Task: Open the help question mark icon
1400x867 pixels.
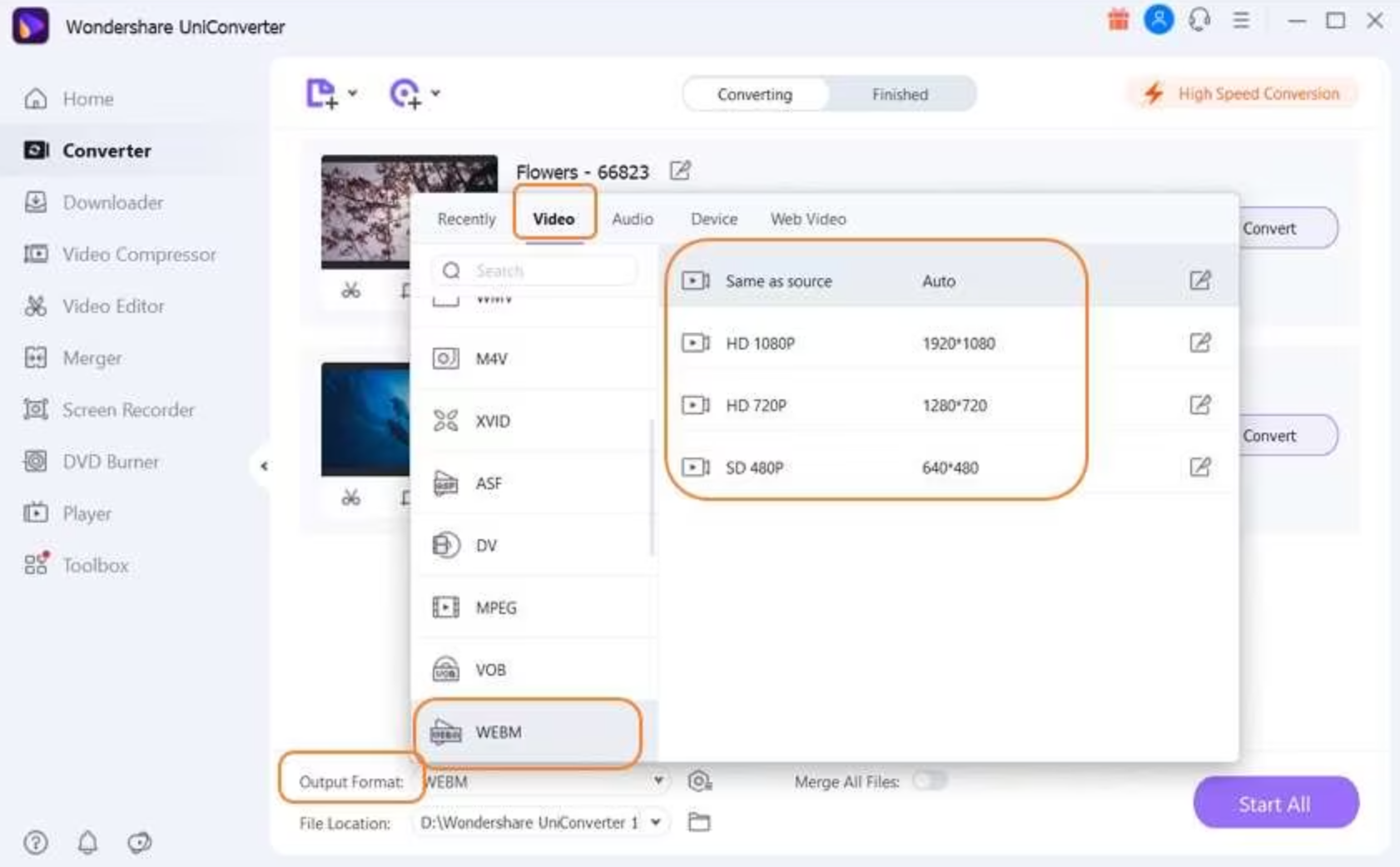Action: 35,842
